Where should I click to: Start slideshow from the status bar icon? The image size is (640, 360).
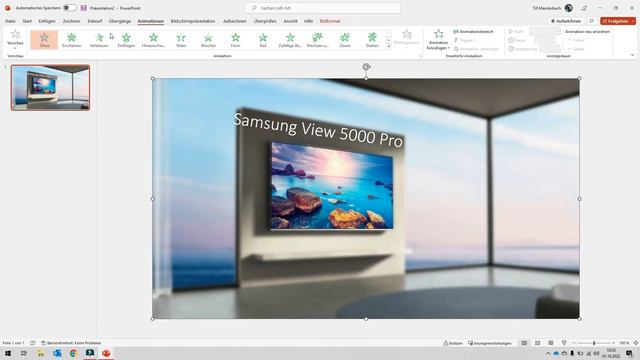click(x=564, y=343)
